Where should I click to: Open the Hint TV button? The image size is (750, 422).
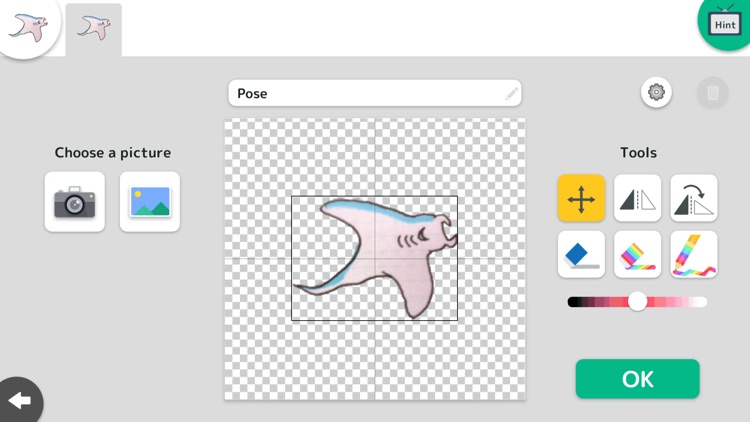(x=725, y=24)
